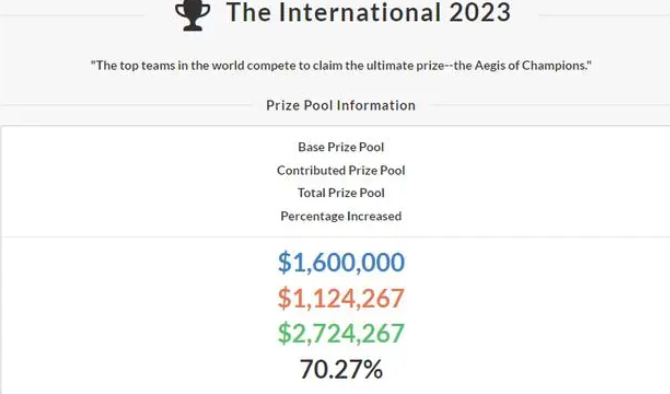Select the Base Prize Pool label
The image size is (670, 394).
(x=341, y=147)
